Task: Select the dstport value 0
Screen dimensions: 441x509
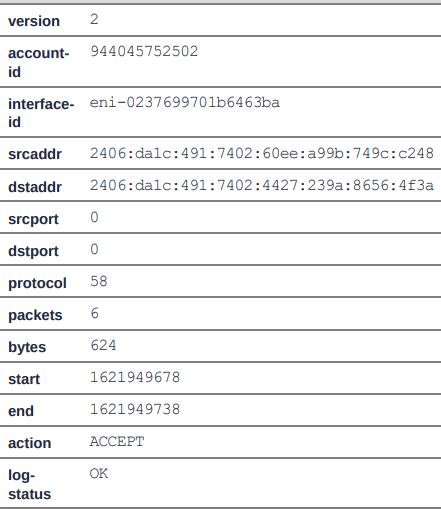Action: point(94,249)
